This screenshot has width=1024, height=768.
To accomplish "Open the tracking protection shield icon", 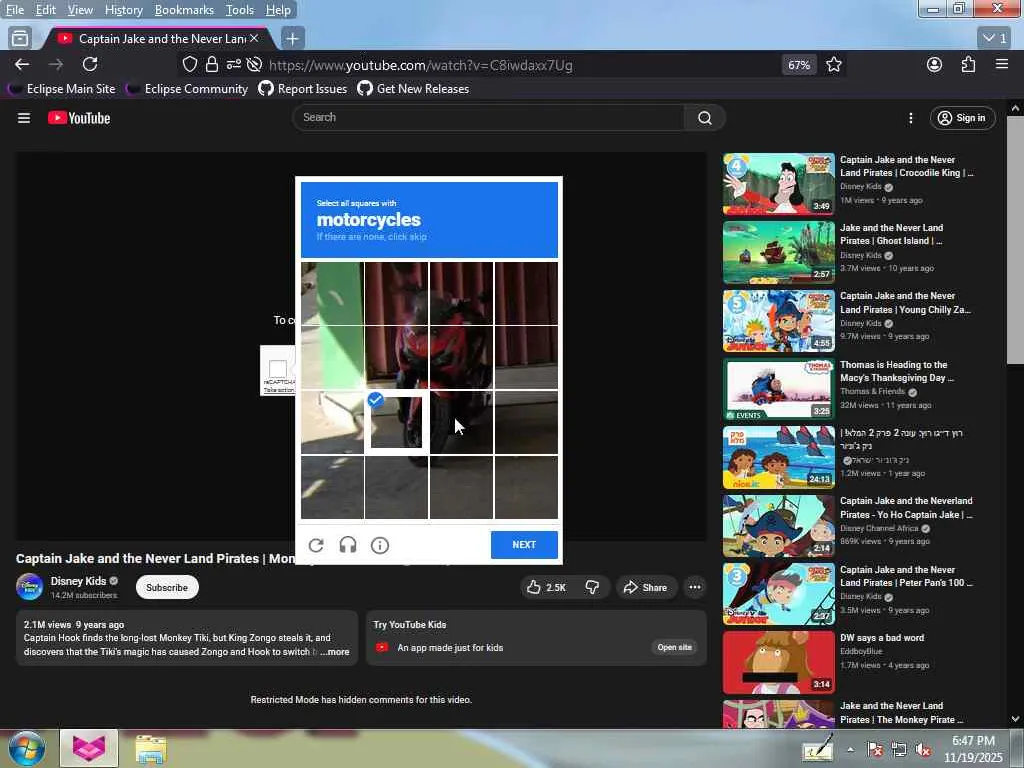I will coord(189,64).
